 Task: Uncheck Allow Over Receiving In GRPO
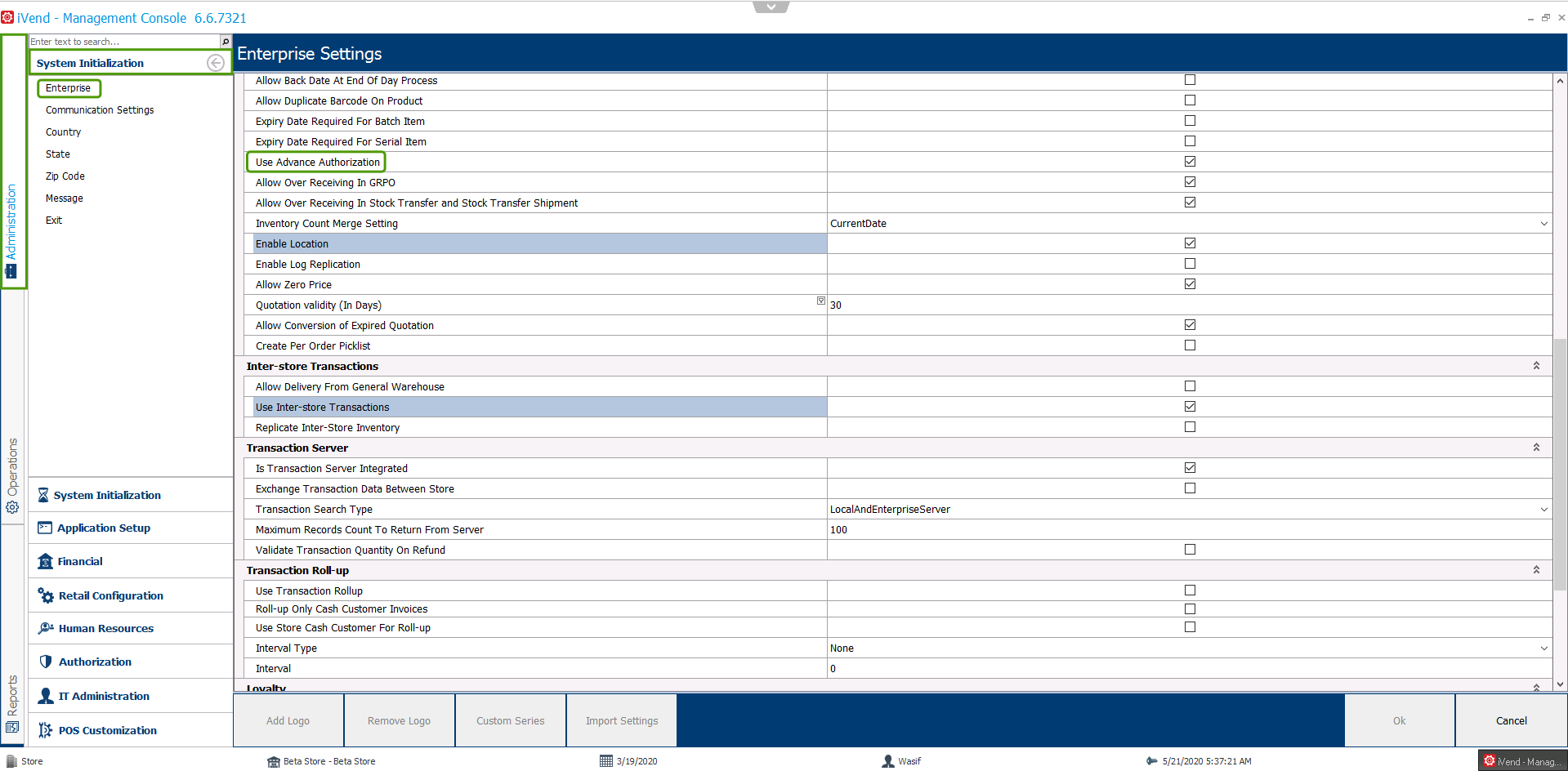click(x=1190, y=182)
